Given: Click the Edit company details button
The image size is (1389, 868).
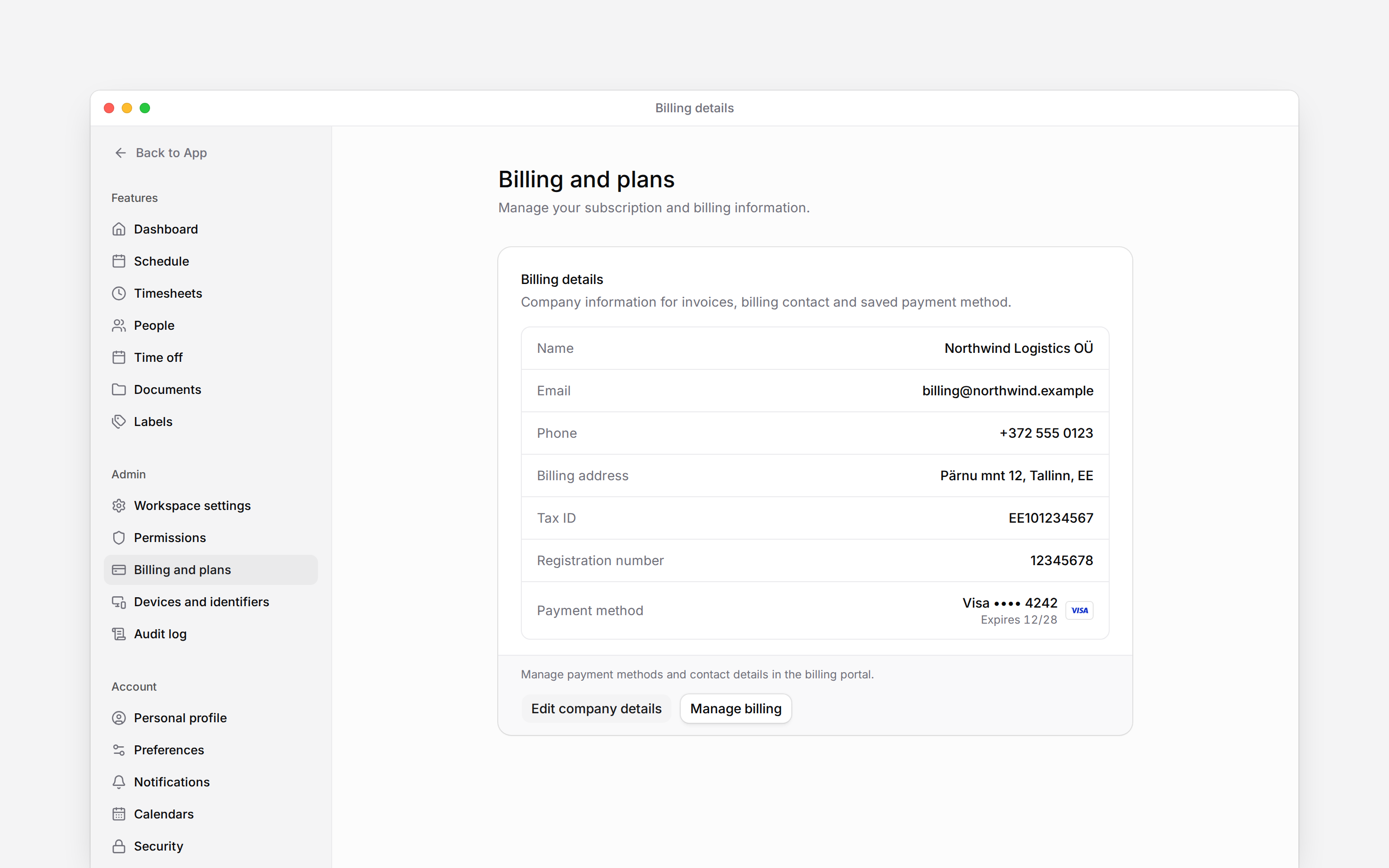Looking at the screenshot, I should 596,709.
